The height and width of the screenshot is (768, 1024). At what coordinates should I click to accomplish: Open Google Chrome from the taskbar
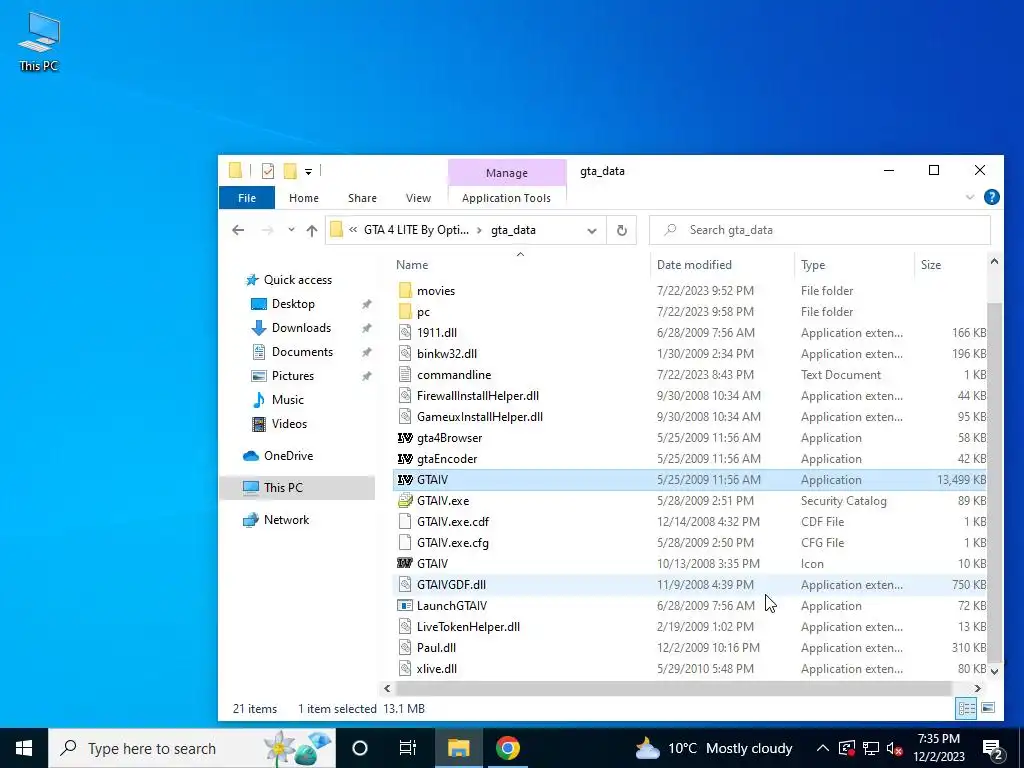click(507, 748)
